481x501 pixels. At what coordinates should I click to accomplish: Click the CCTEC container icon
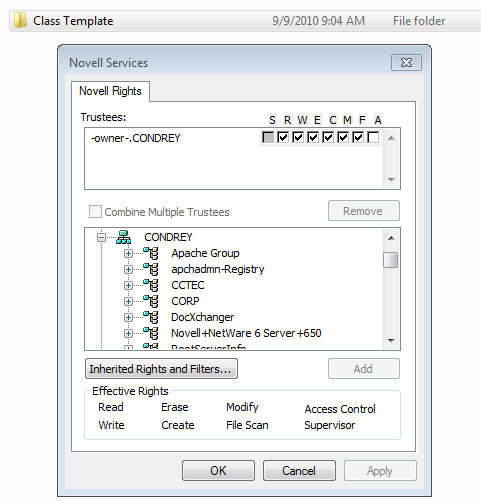coord(151,285)
